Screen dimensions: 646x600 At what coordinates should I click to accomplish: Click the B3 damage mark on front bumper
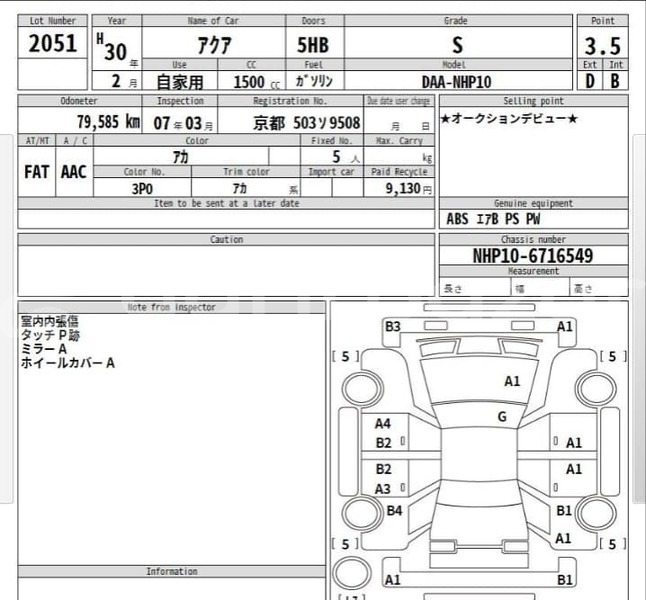pyautogui.click(x=392, y=327)
